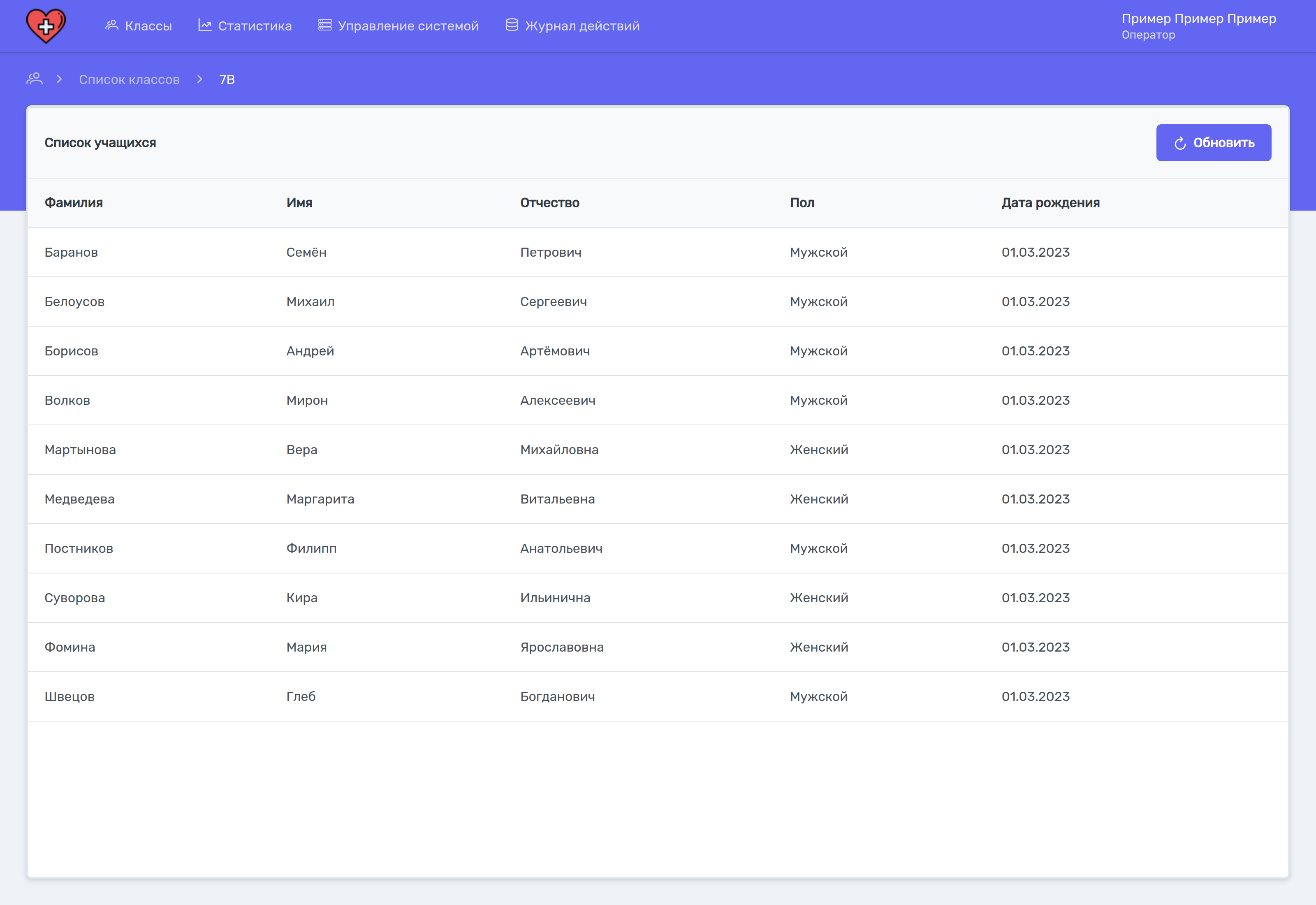Click the Дата рождения column header
The width and height of the screenshot is (1316, 905).
click(1051, 203)
